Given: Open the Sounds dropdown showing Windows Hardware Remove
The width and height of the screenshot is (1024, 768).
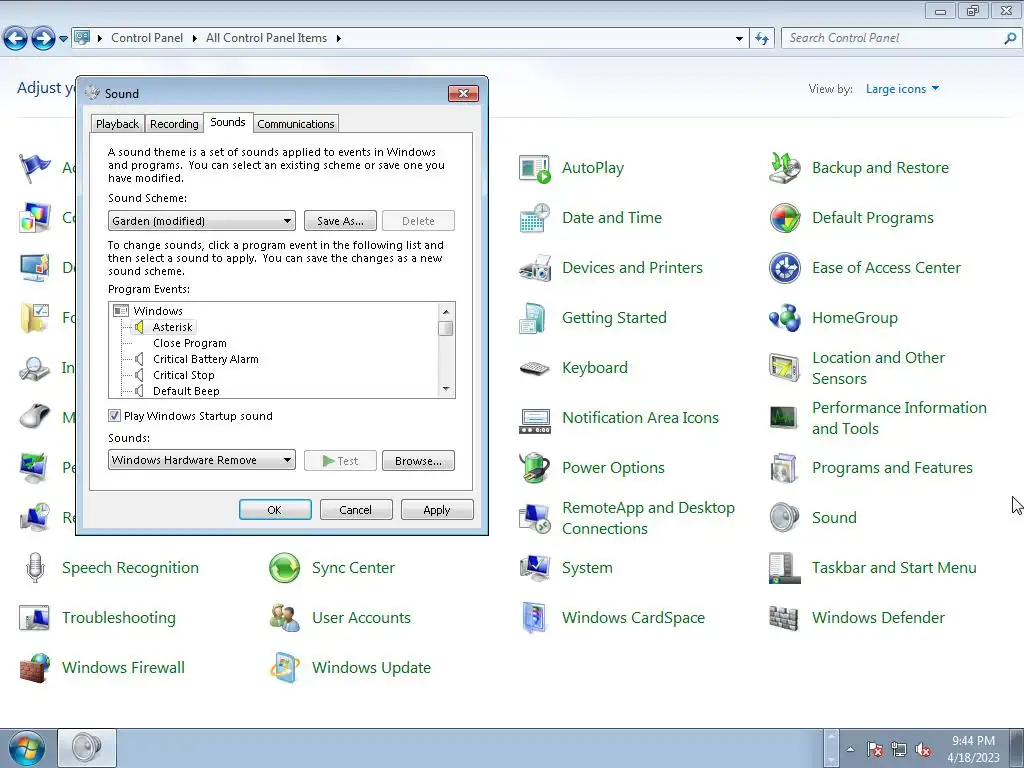Looking at the screenshot, I should pyautogui.click(x=201, y=460).
